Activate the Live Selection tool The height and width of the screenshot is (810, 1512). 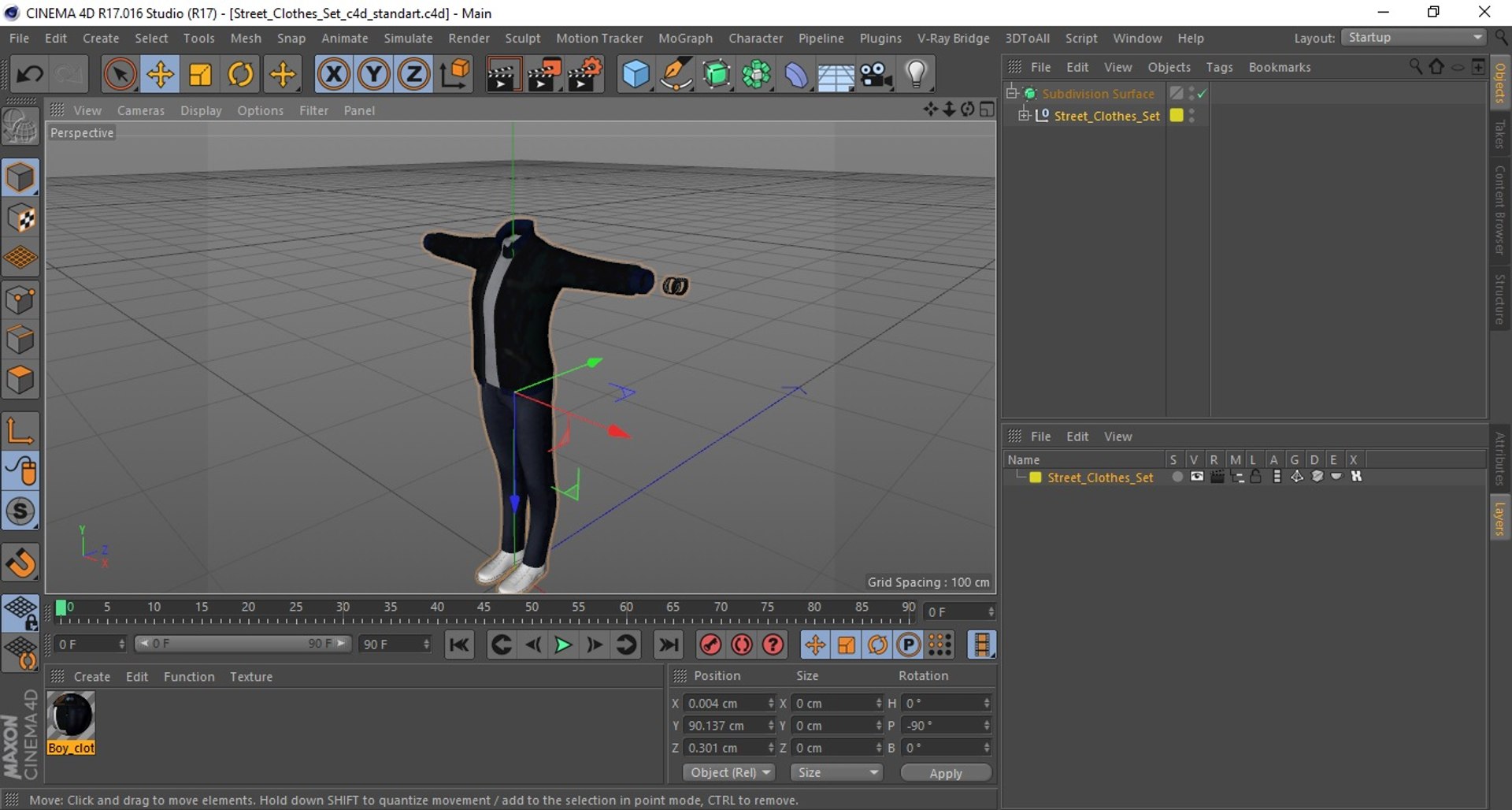120,74
